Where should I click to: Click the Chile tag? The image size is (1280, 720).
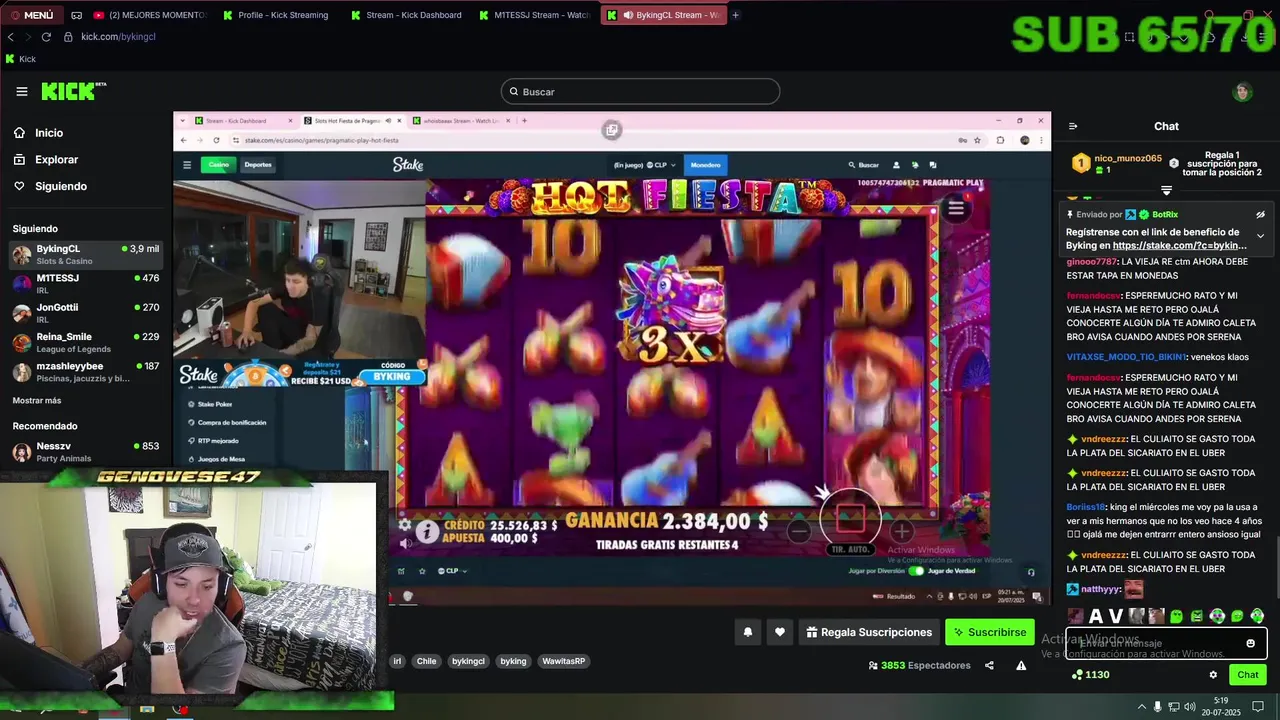427,661
